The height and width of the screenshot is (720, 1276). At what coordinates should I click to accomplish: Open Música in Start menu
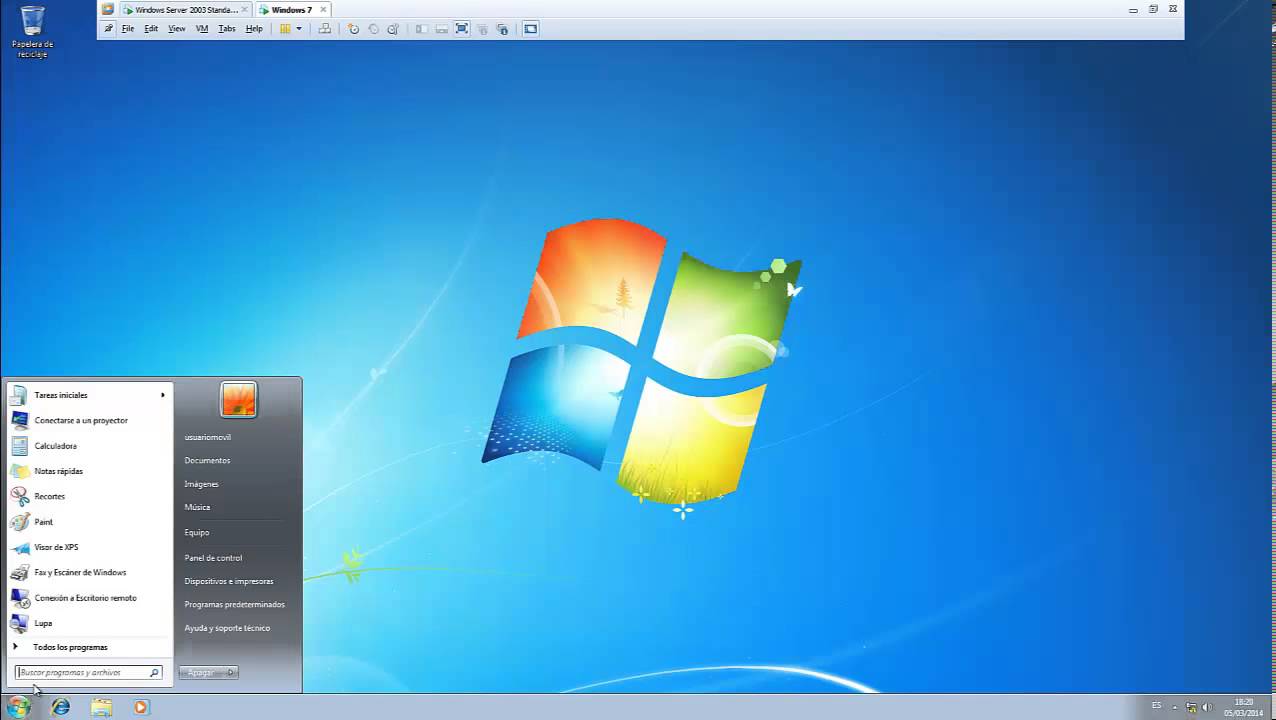pos(197,507)
